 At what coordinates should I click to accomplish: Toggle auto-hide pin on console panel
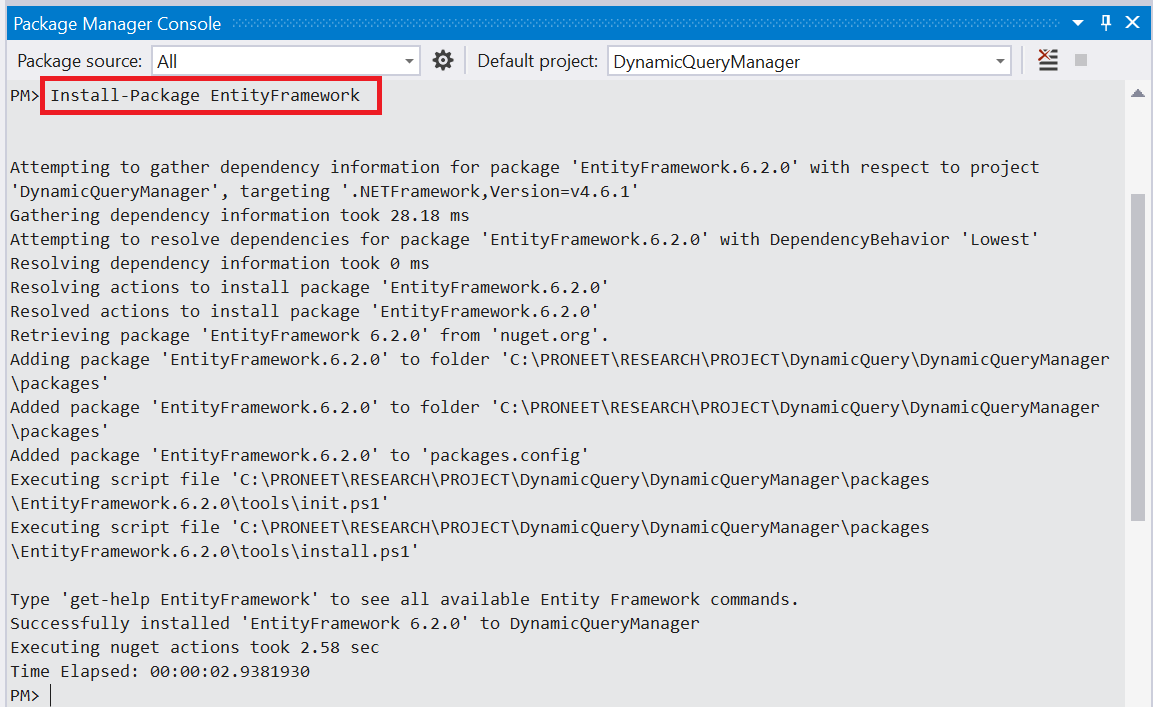[x=1106, y=23]
